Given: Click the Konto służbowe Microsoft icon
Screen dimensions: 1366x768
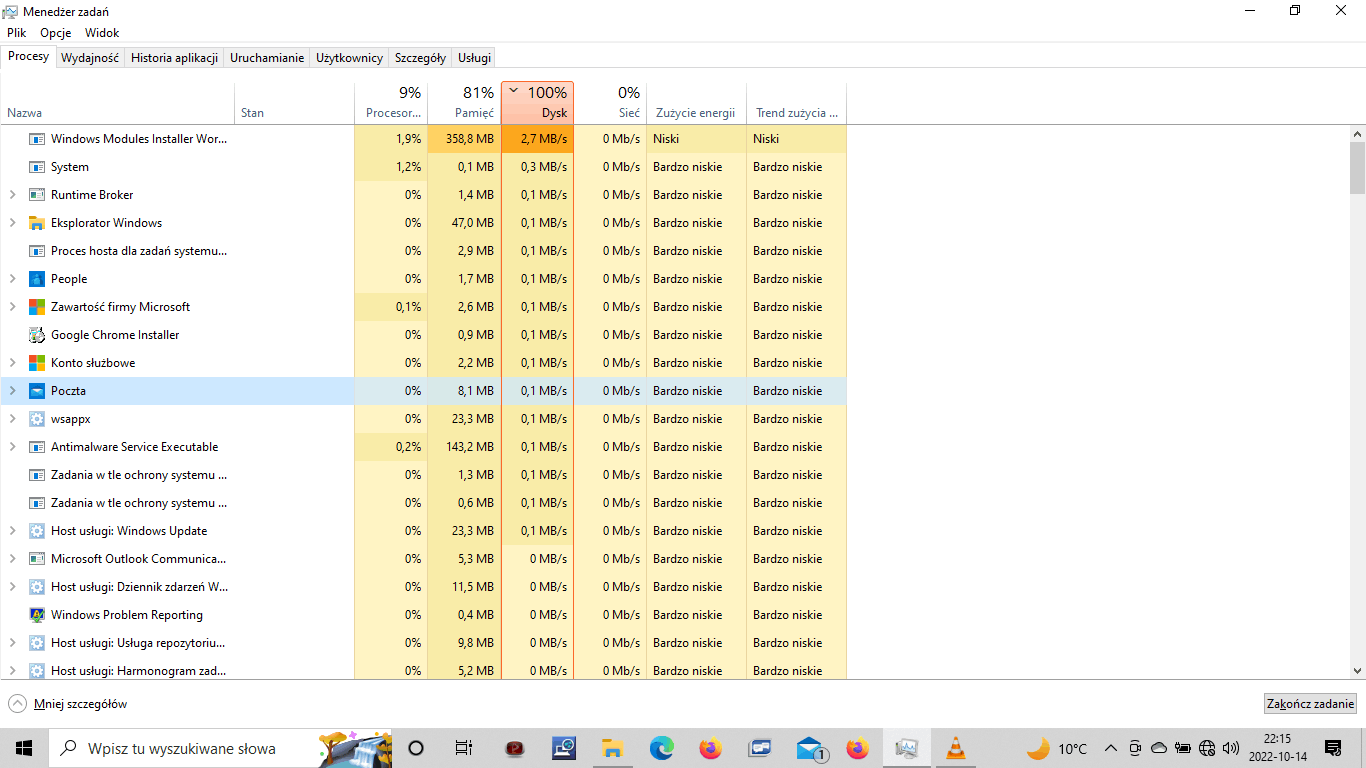Looking at the screenshot, I should [x=37, y=363].
